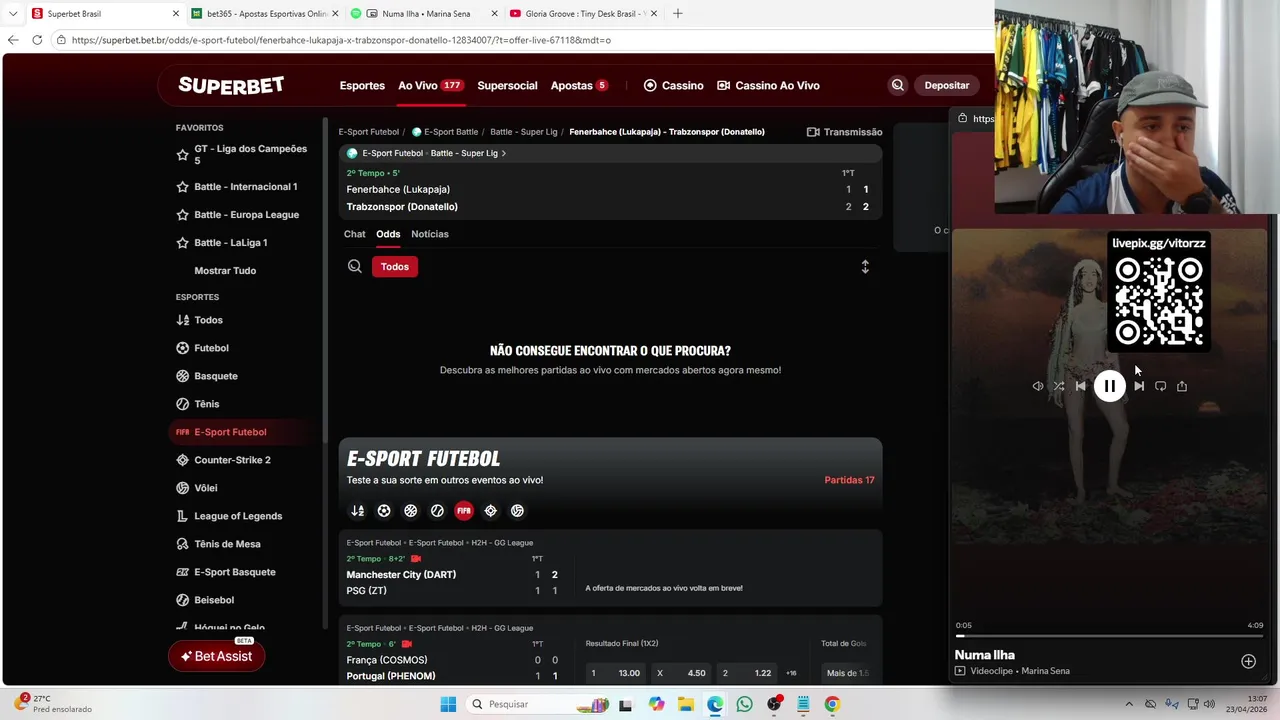Click the market search magnifier icon
Image resolution: width=1280 pixels, height=720 pixels.
355,266
